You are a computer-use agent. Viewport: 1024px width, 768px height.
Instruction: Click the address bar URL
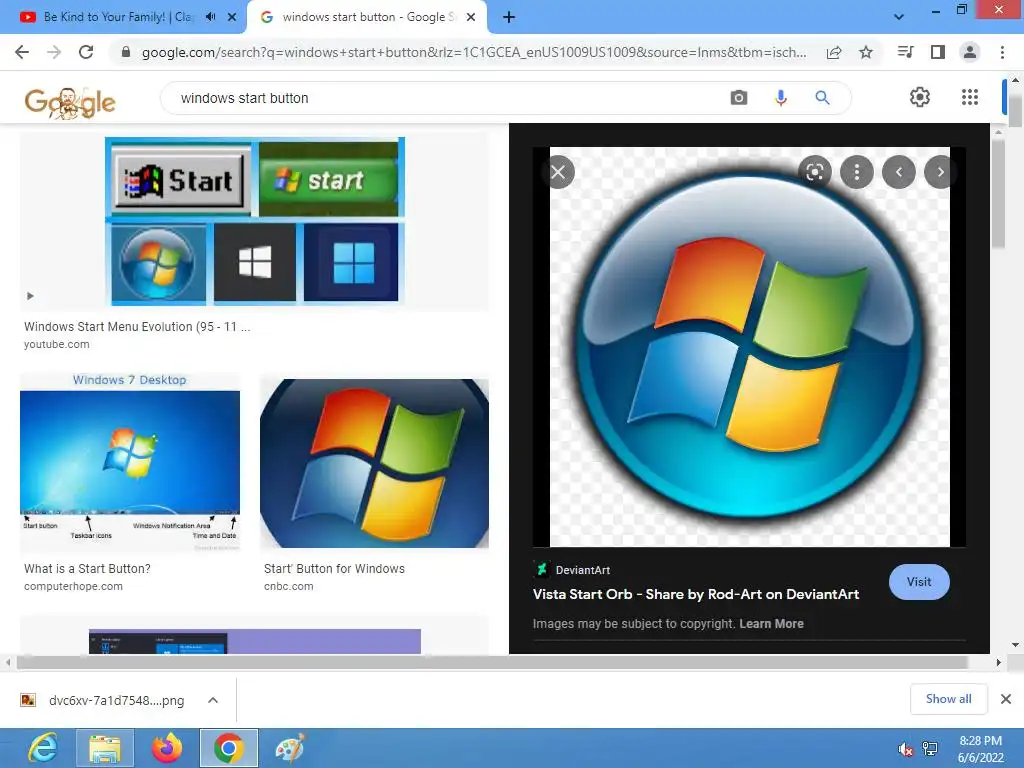coord(473,52)
